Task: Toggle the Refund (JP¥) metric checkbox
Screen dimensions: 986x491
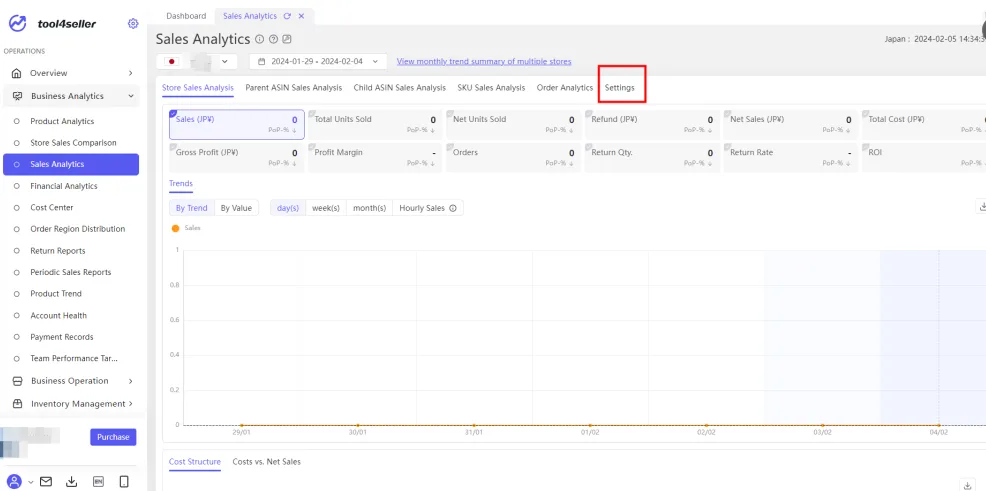Action: click(588, 114)
